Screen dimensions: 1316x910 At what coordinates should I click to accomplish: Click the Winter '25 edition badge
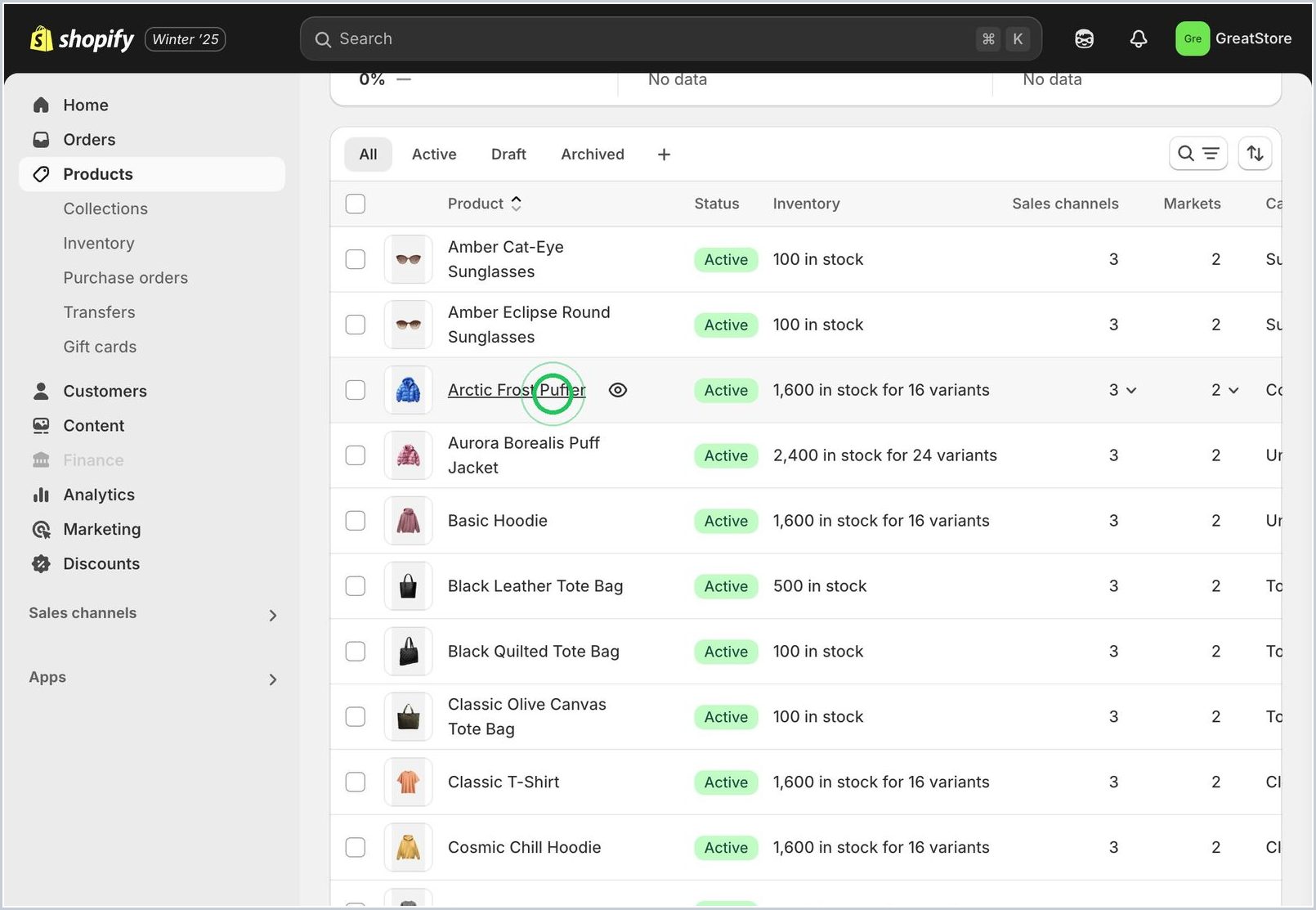186,39
